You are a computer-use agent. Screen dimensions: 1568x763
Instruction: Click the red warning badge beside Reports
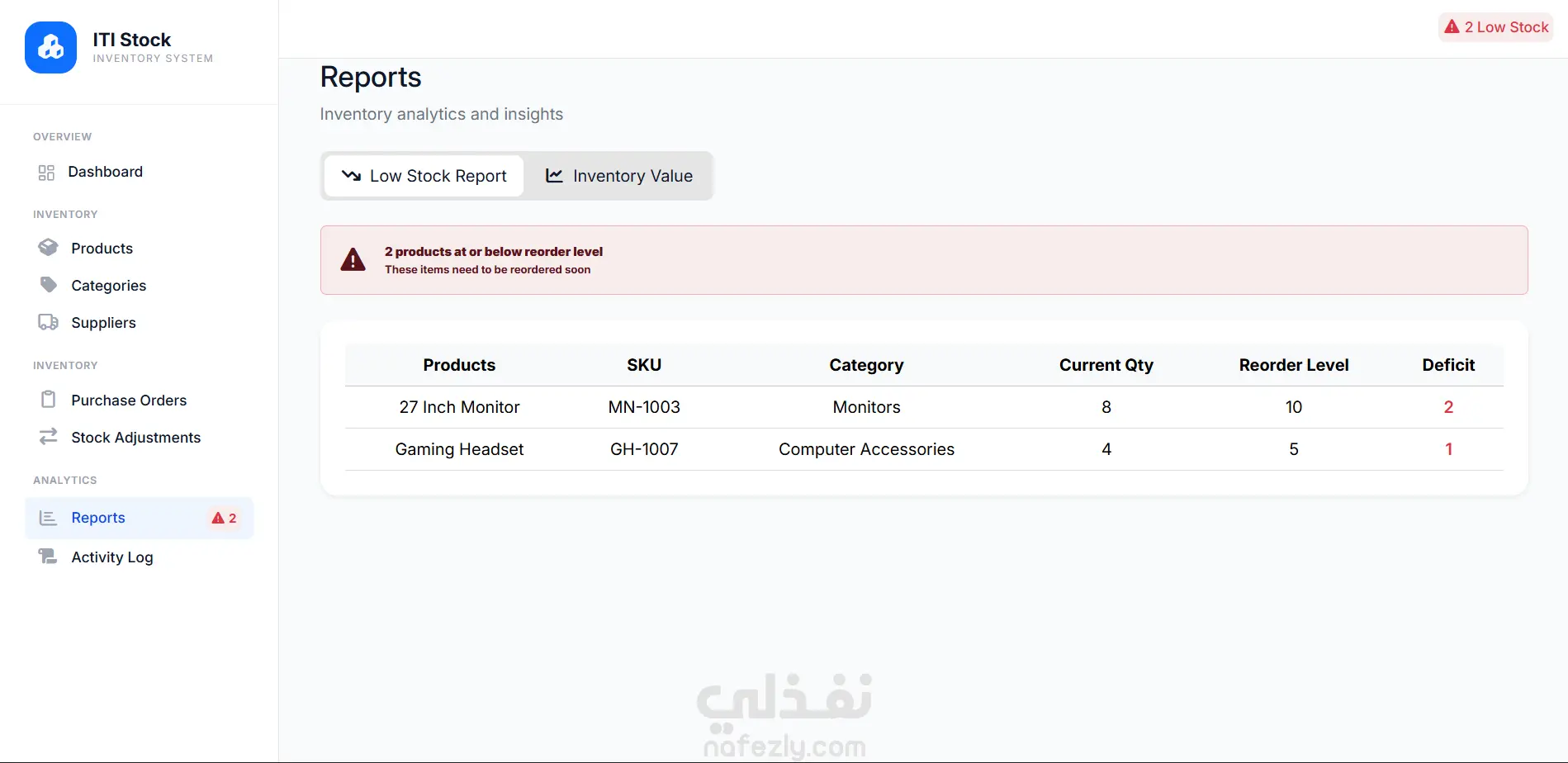coord(224,518)
